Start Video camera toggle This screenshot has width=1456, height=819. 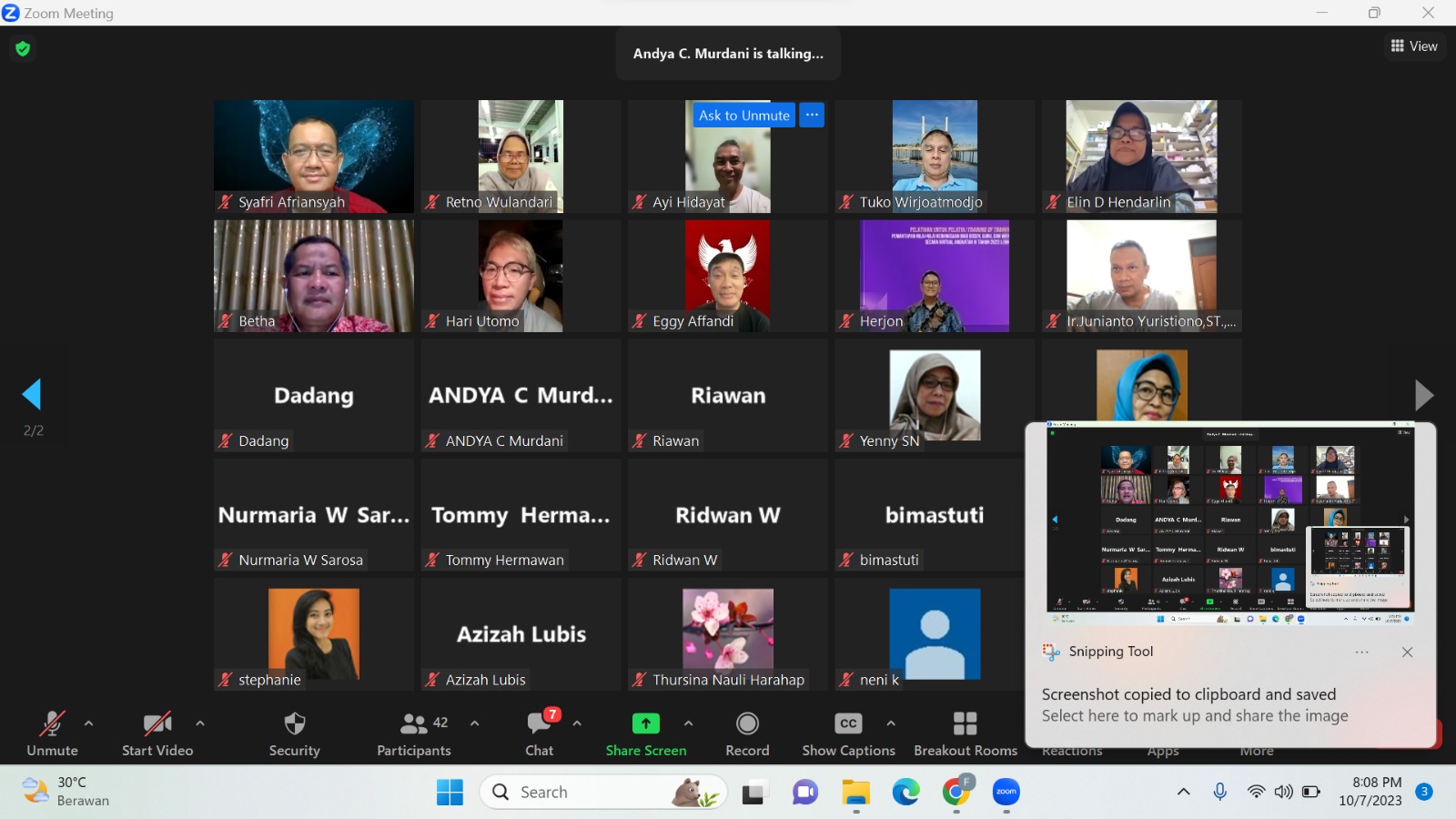click(x=157, y=733)
